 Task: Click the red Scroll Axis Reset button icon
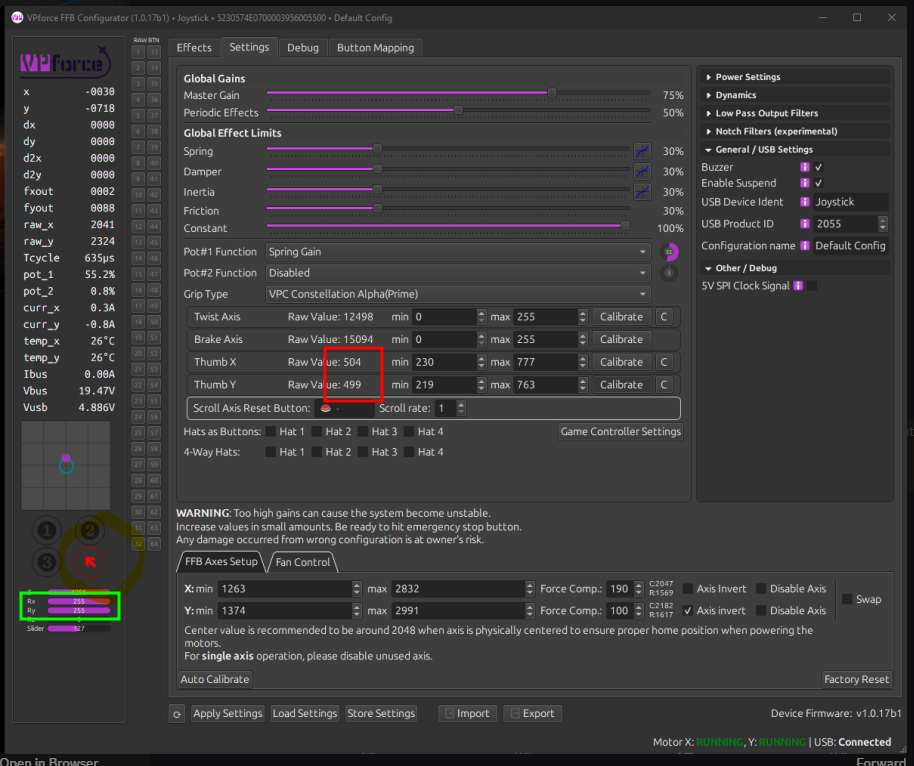click(326, 408)
